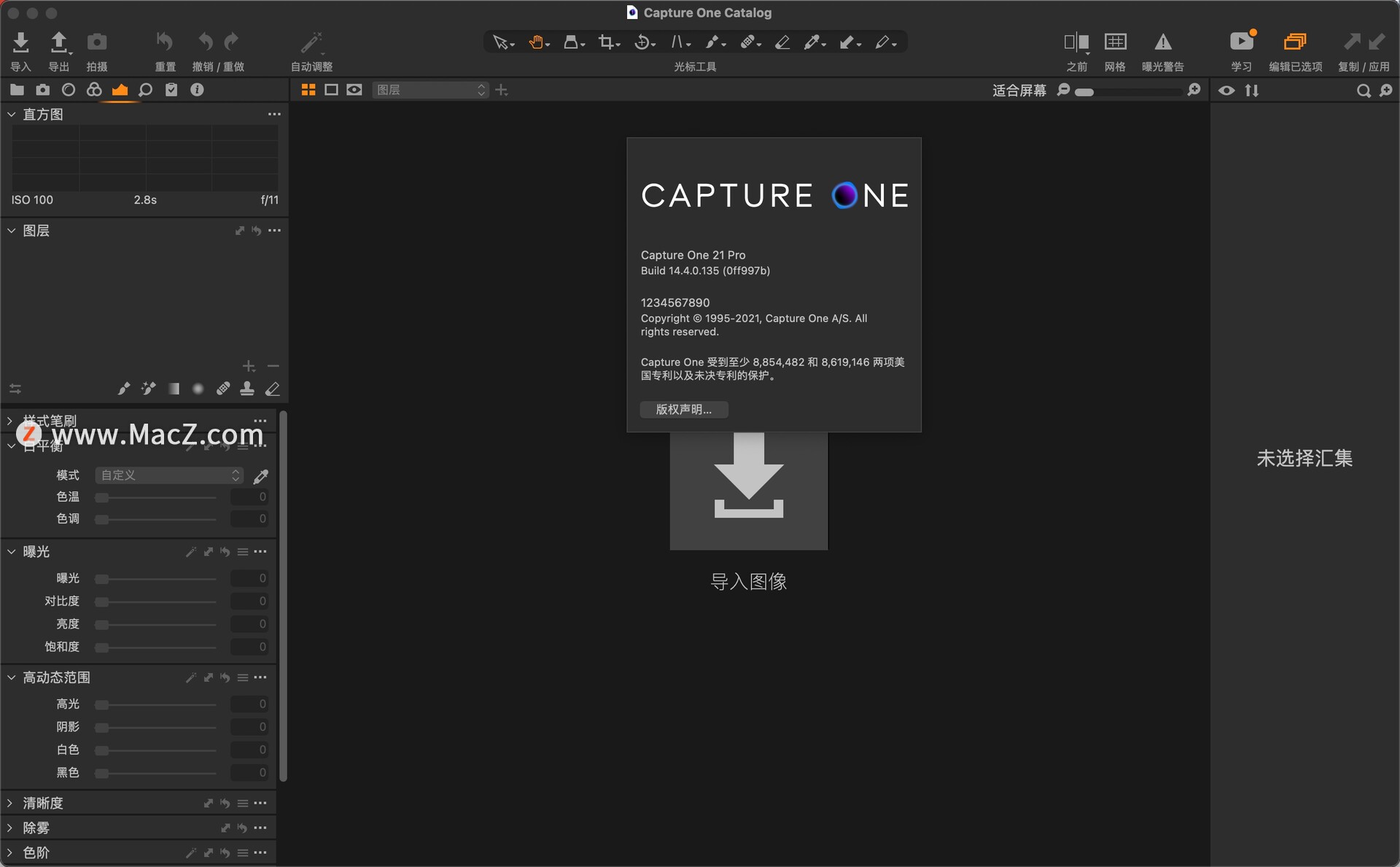This screenshot has height=867, width=1400.
Task: Expand the 色阶 levels panel
Action: 10,852
